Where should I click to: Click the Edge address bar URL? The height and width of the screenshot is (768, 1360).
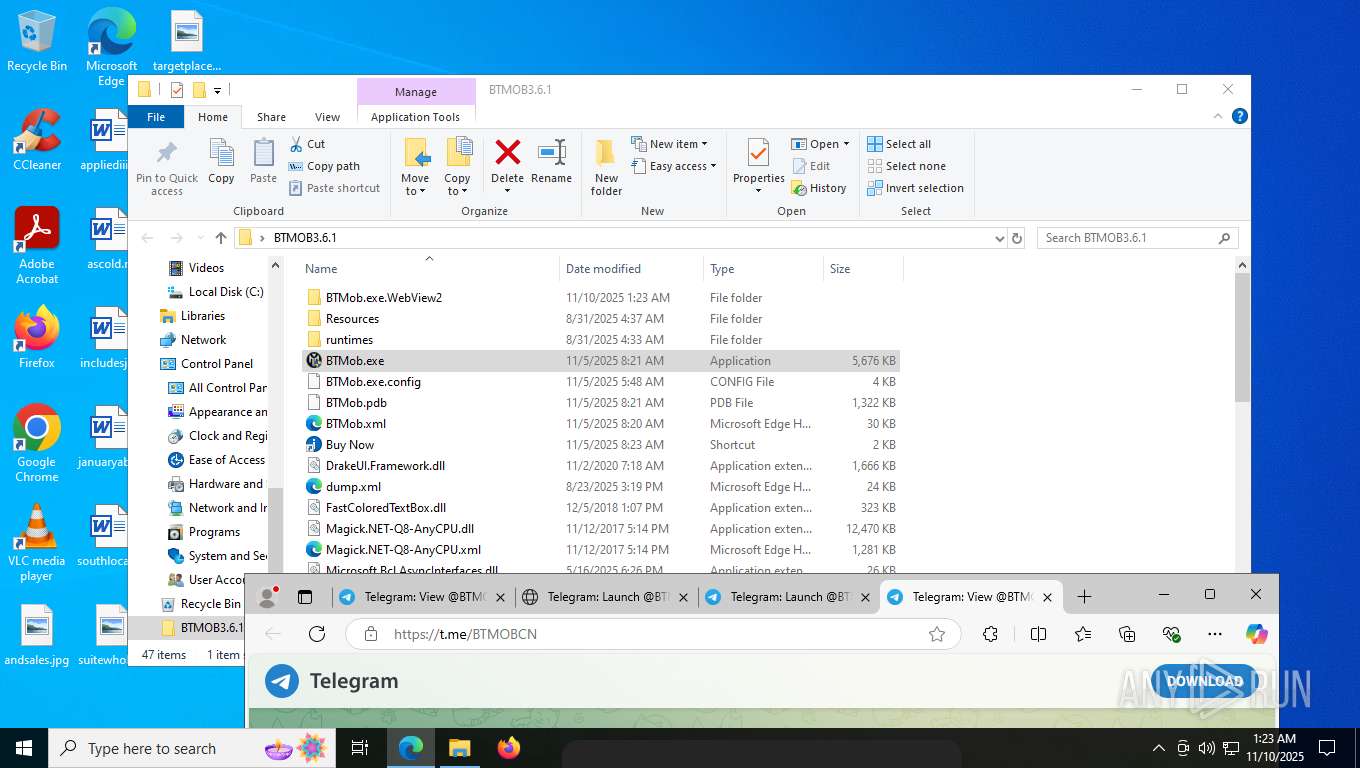466,634
